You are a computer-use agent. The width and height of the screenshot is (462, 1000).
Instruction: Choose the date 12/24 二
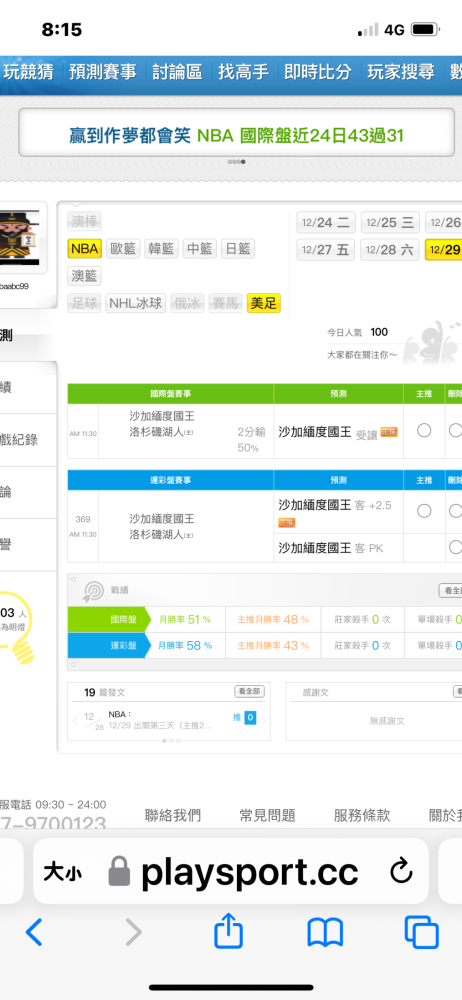coord(326,223)
